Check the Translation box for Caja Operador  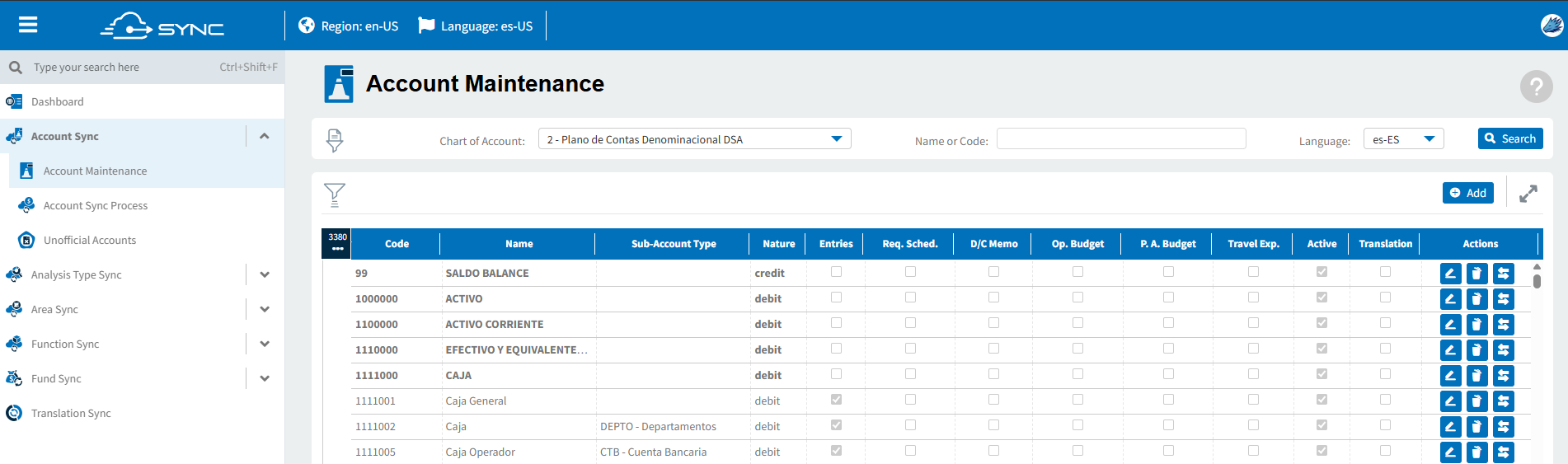(1385, 451)
